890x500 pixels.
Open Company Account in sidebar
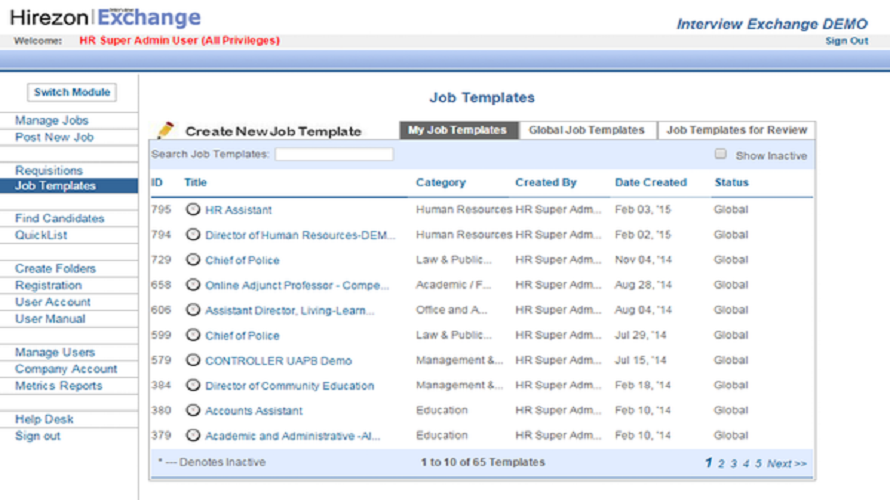[66, 369]
